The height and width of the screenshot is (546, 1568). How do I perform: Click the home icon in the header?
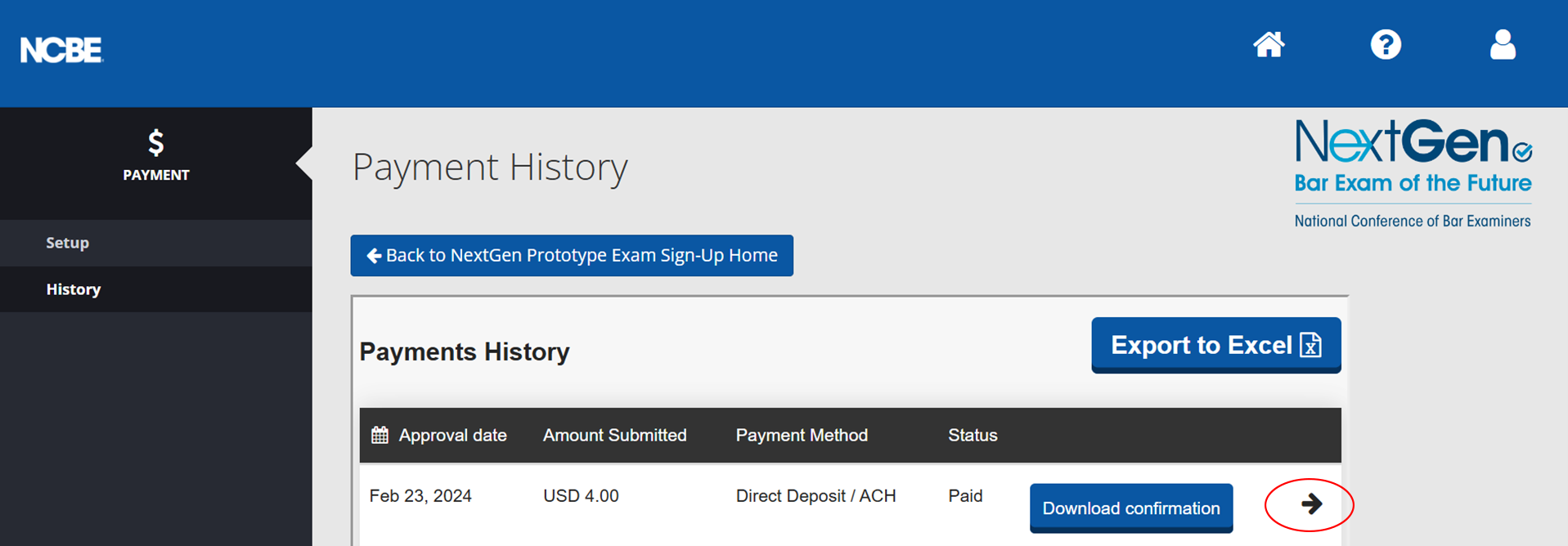1268,45
